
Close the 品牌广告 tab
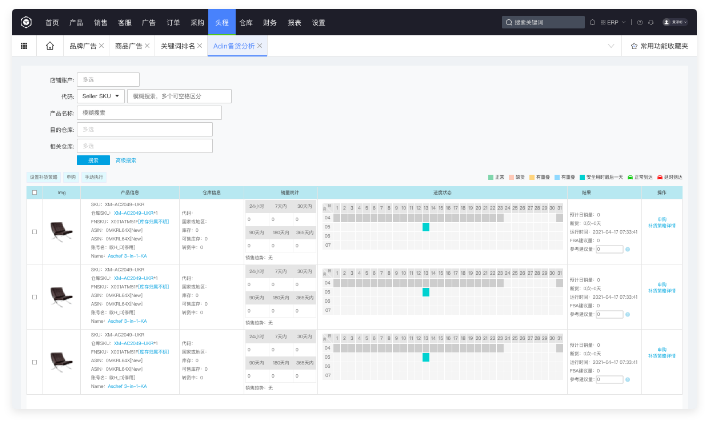point(101,46)
